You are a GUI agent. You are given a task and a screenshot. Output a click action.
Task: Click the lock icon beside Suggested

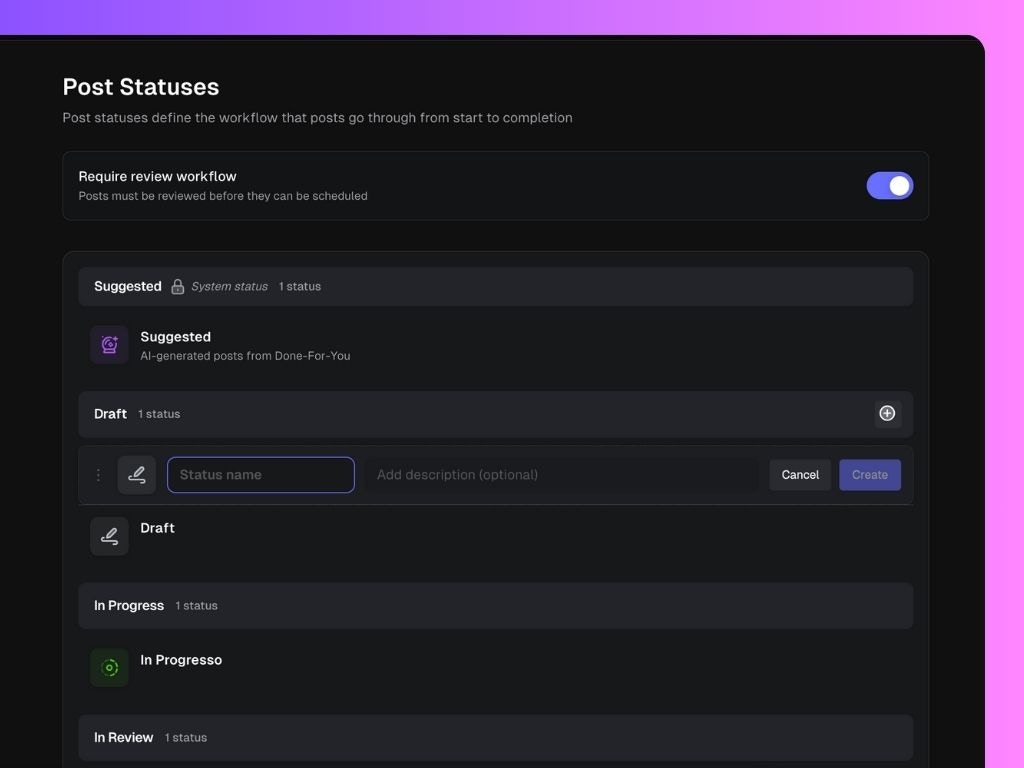click(x=177, y=287)
